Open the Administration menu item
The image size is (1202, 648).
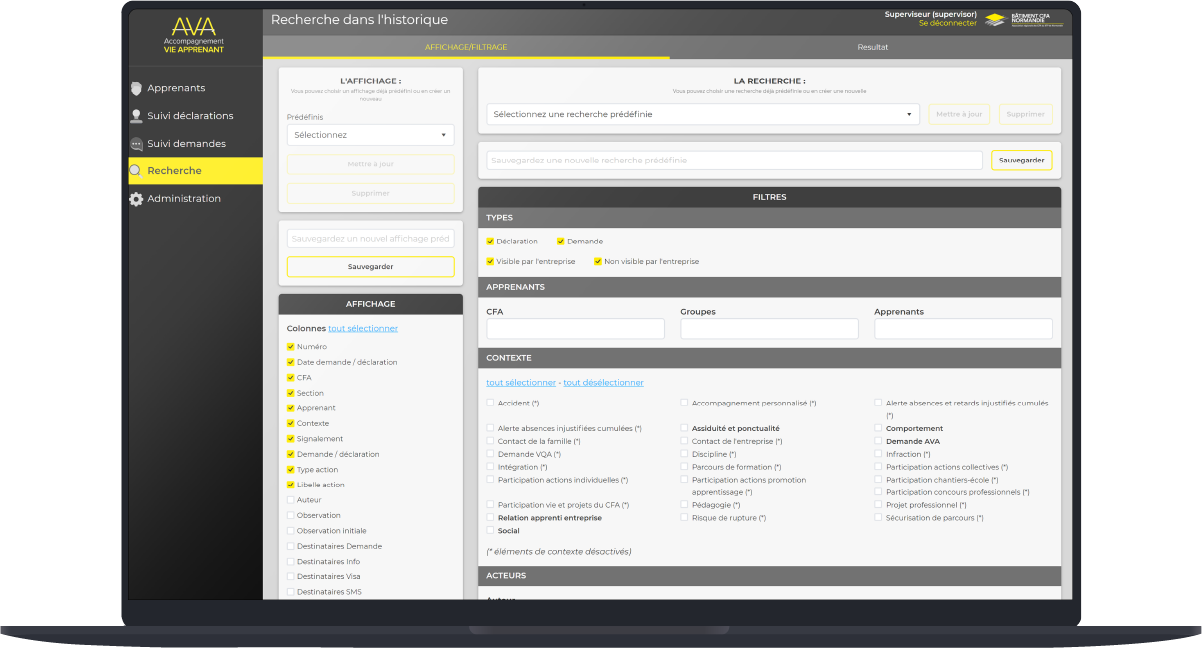click(196, 199)
